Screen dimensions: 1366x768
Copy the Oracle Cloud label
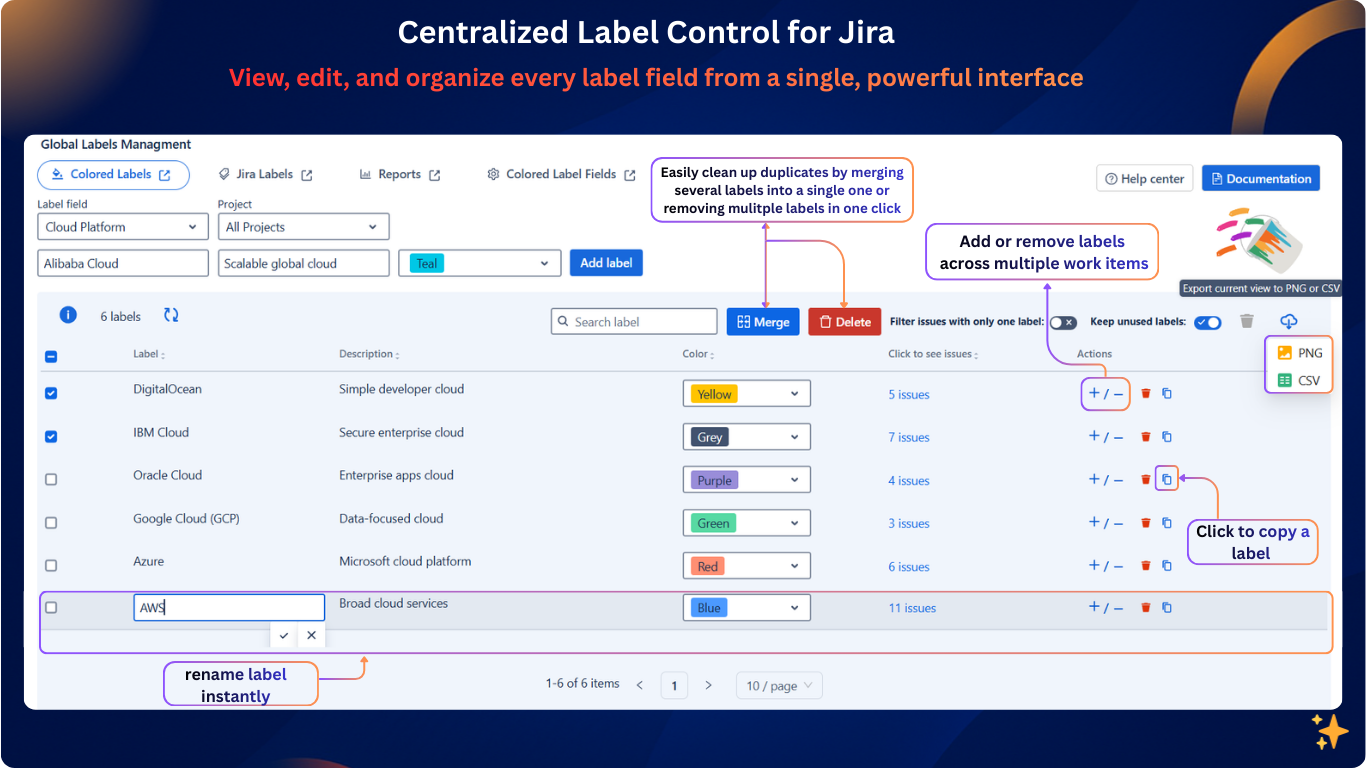[x=1166, y=478]
